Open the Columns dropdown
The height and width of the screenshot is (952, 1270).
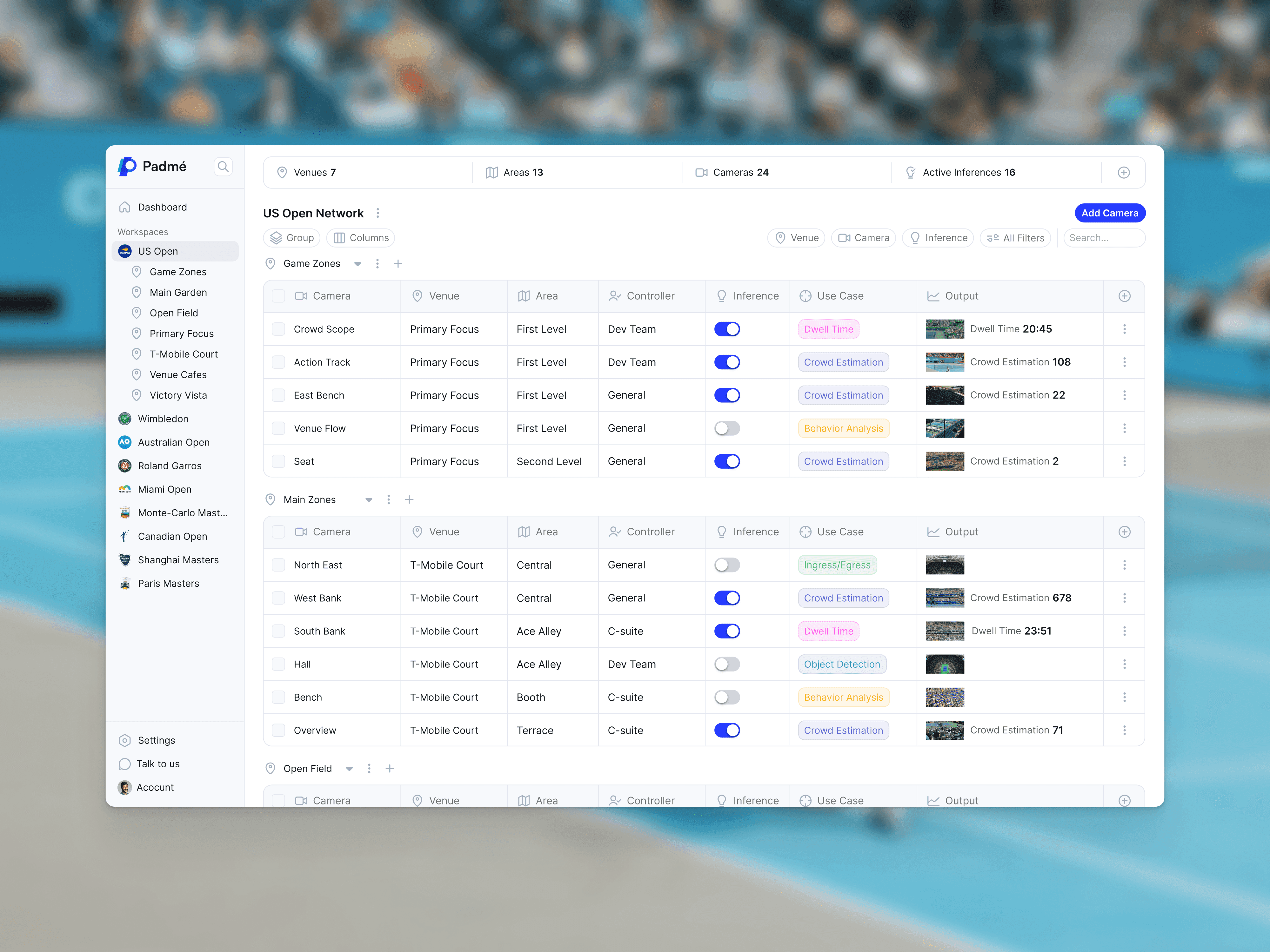tap(361, 238)
